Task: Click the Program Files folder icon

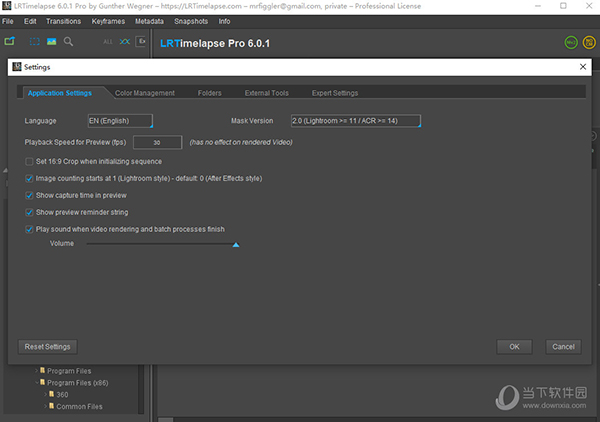Action: pos(42,370)
